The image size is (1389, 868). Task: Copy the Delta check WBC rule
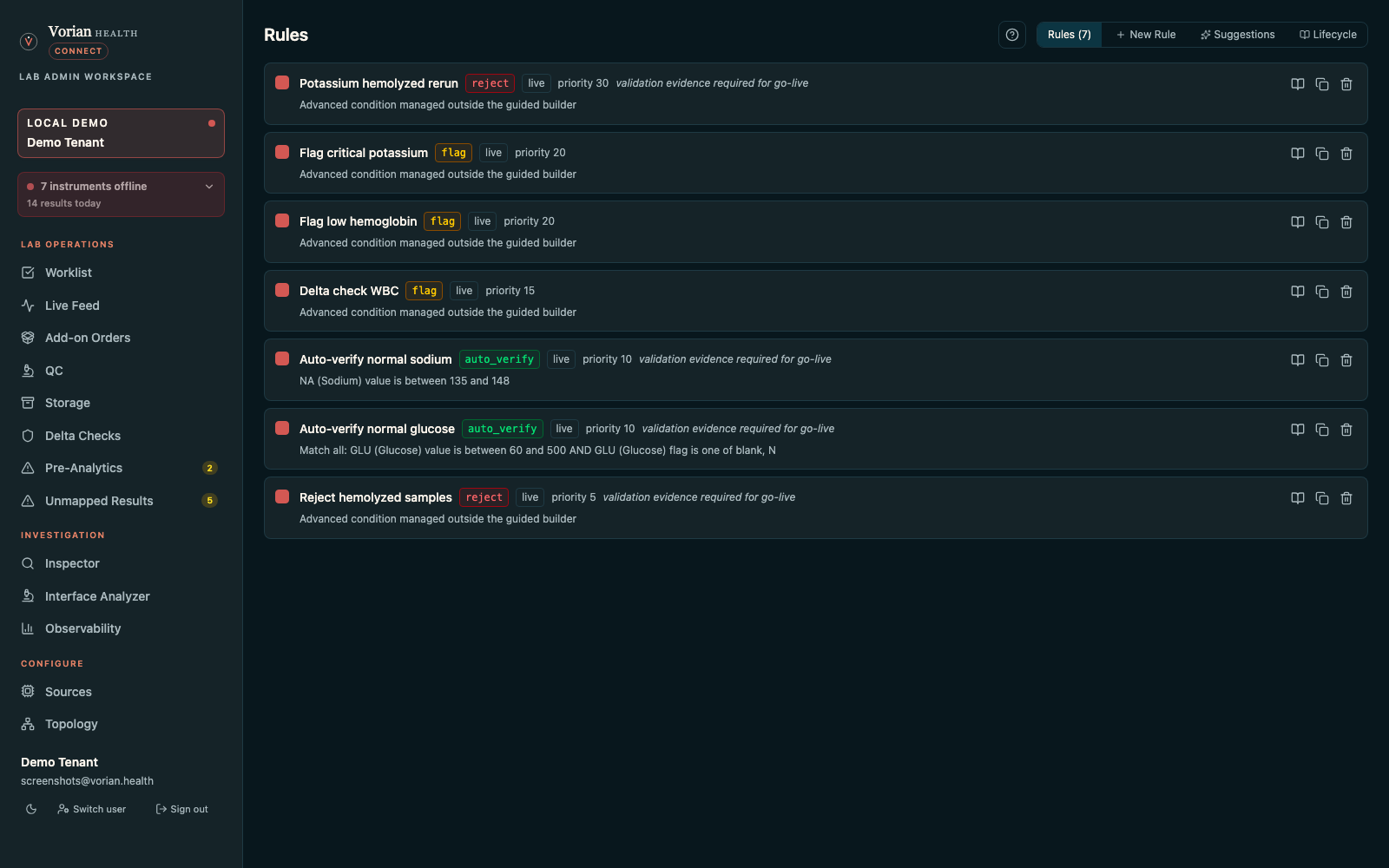[x=1322, y=292]
